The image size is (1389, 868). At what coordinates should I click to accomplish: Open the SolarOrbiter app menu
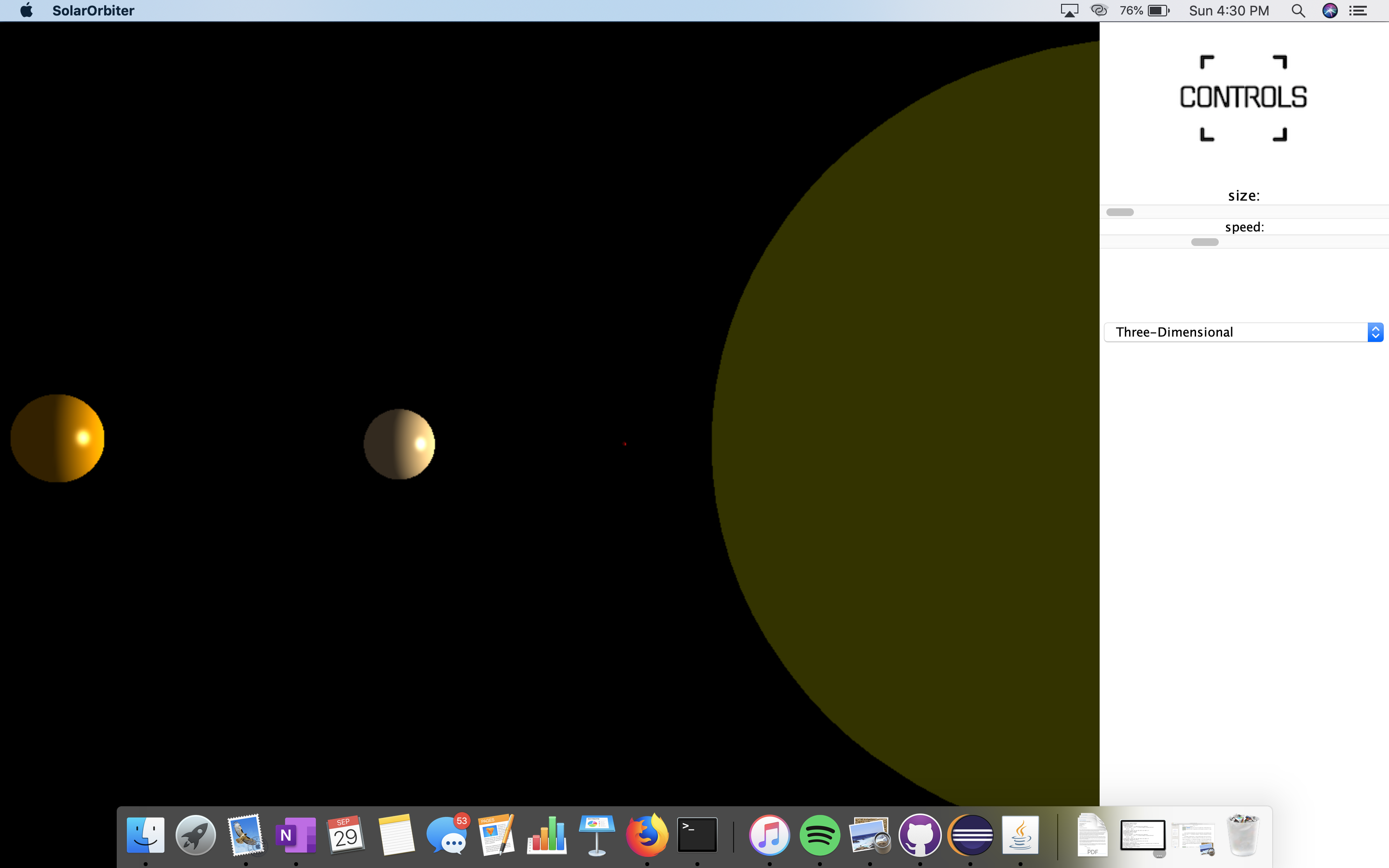[93, 10]
